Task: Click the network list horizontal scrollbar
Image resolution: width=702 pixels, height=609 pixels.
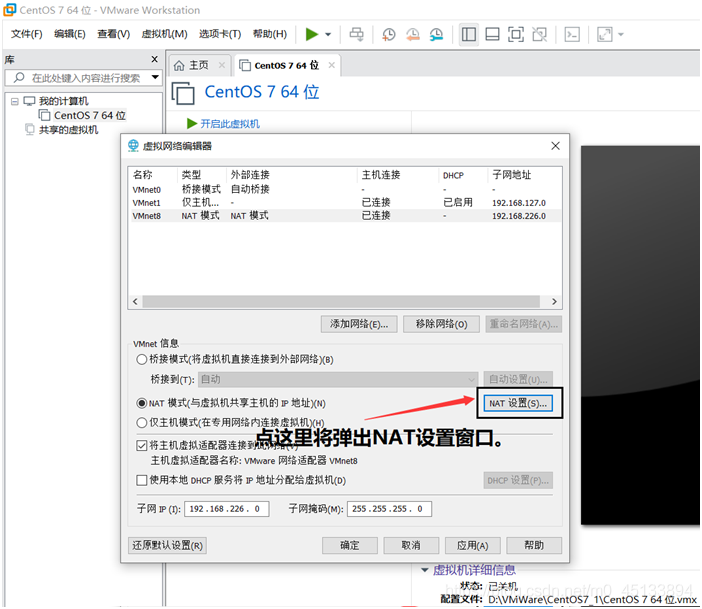Action: click(x=341, y=301)
